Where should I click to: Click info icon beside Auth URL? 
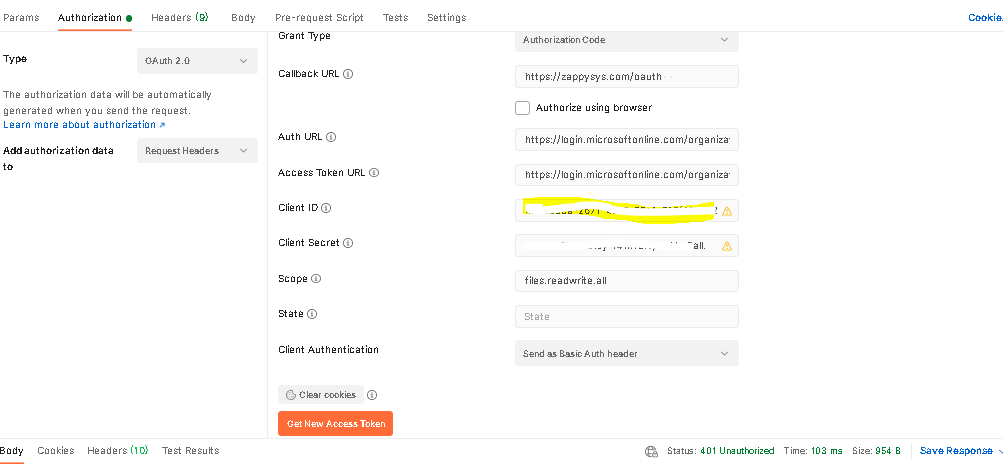pos(331,137)
